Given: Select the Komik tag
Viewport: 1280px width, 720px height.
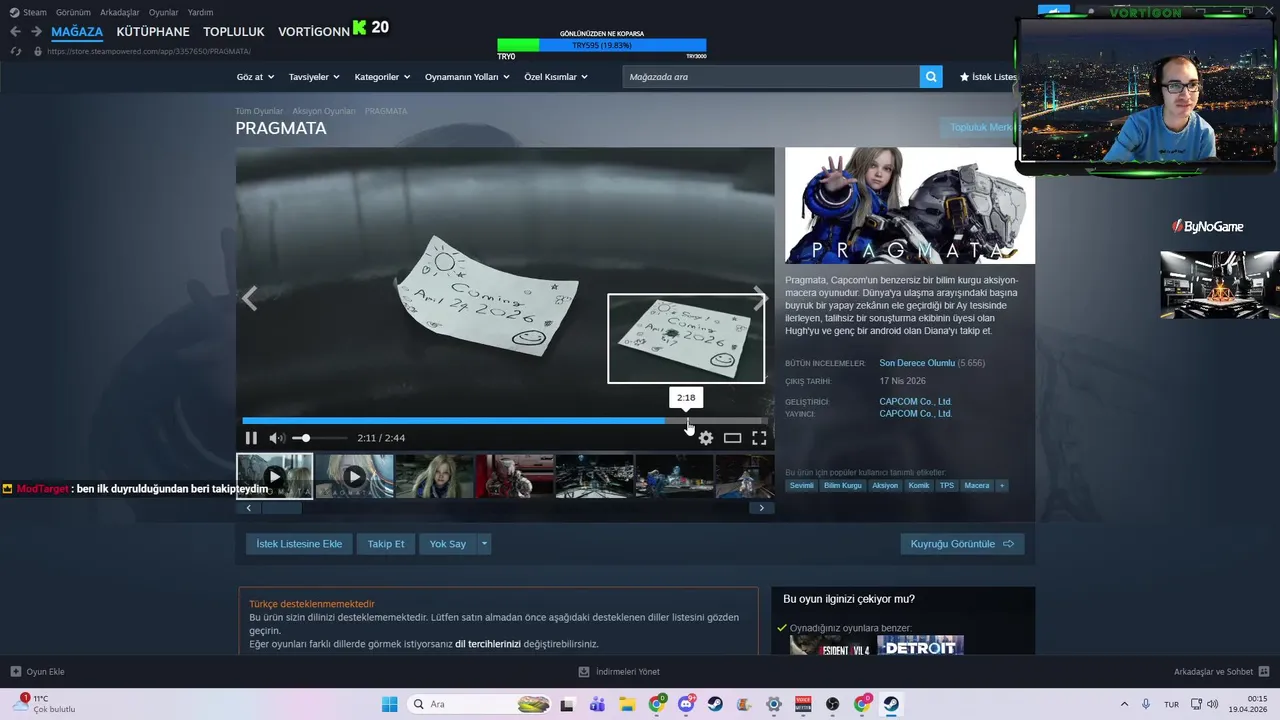Looking at the screenshot, I should (x=919, y=486).
